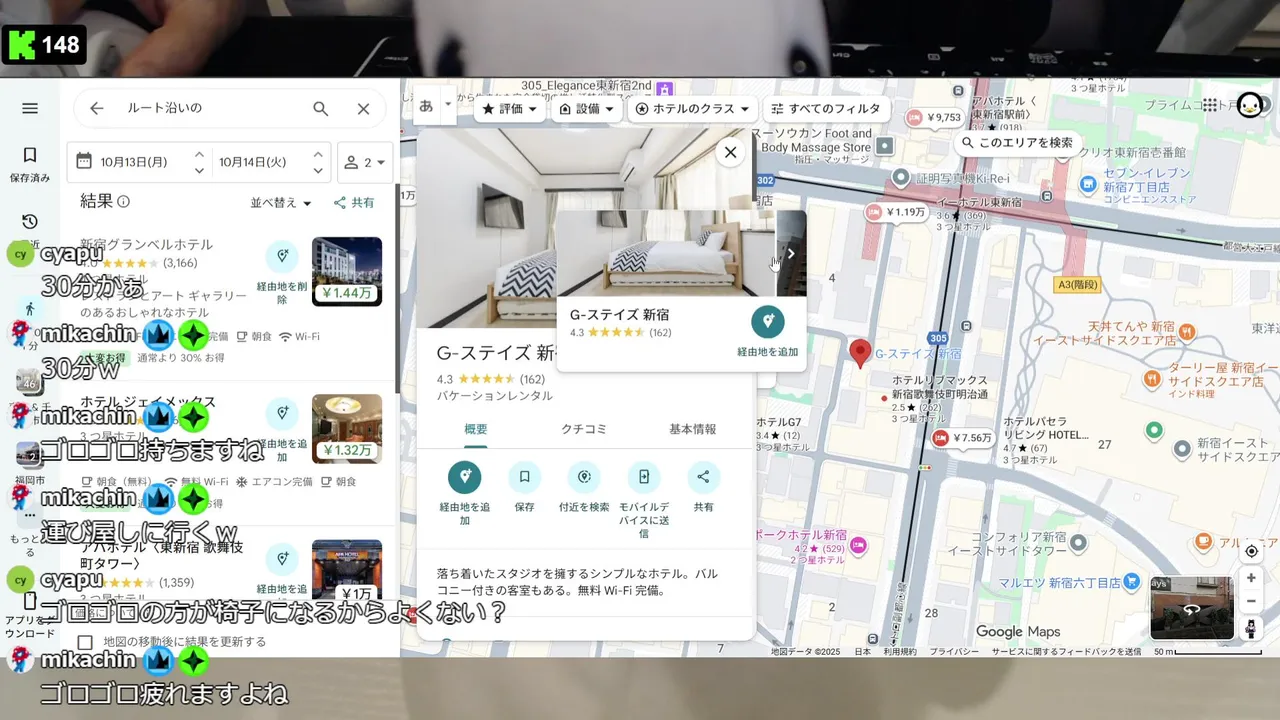Click サービスに関するフィードバックを送信 link

tap(1066, 651)
